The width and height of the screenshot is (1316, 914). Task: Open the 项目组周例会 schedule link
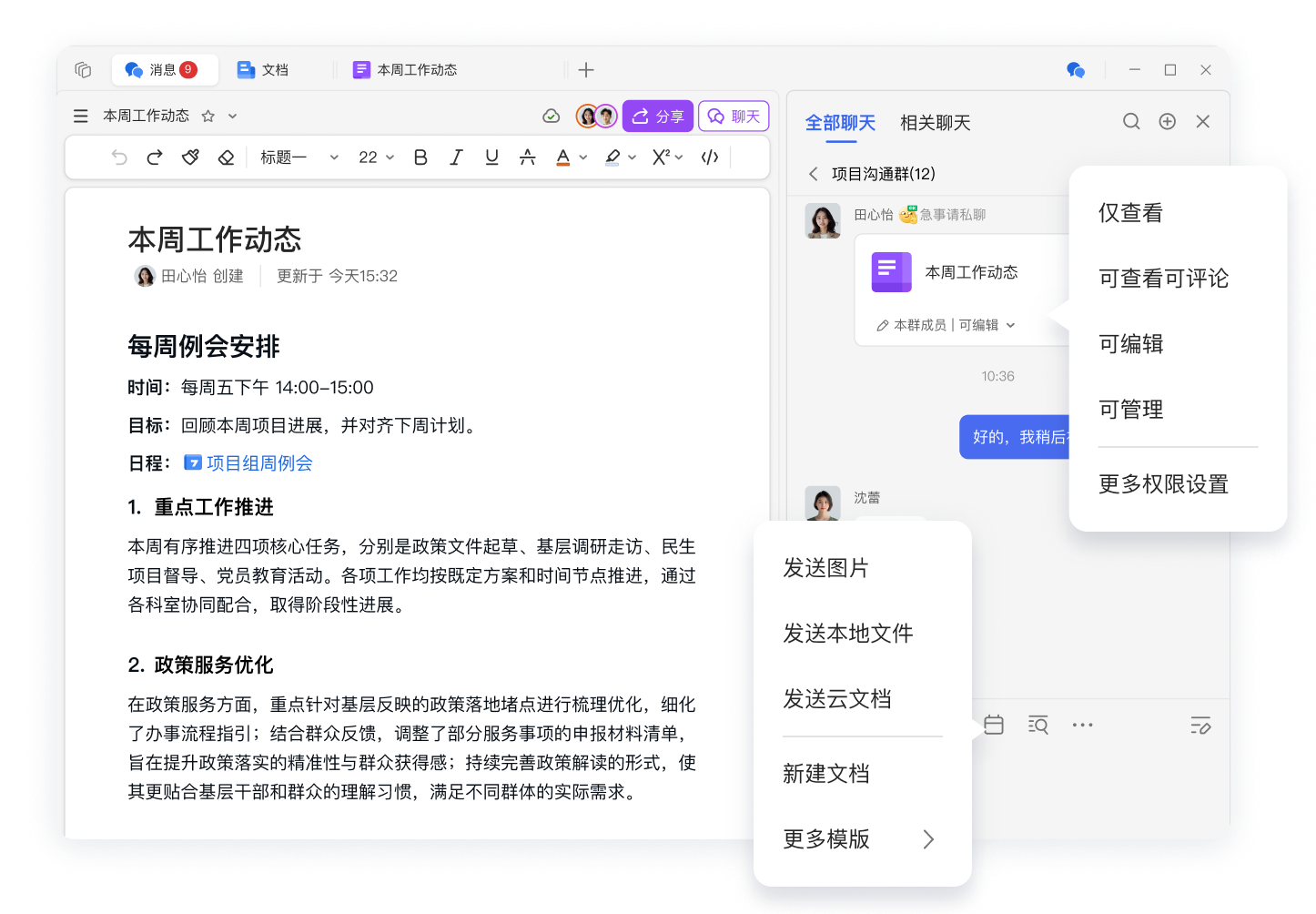258,463
